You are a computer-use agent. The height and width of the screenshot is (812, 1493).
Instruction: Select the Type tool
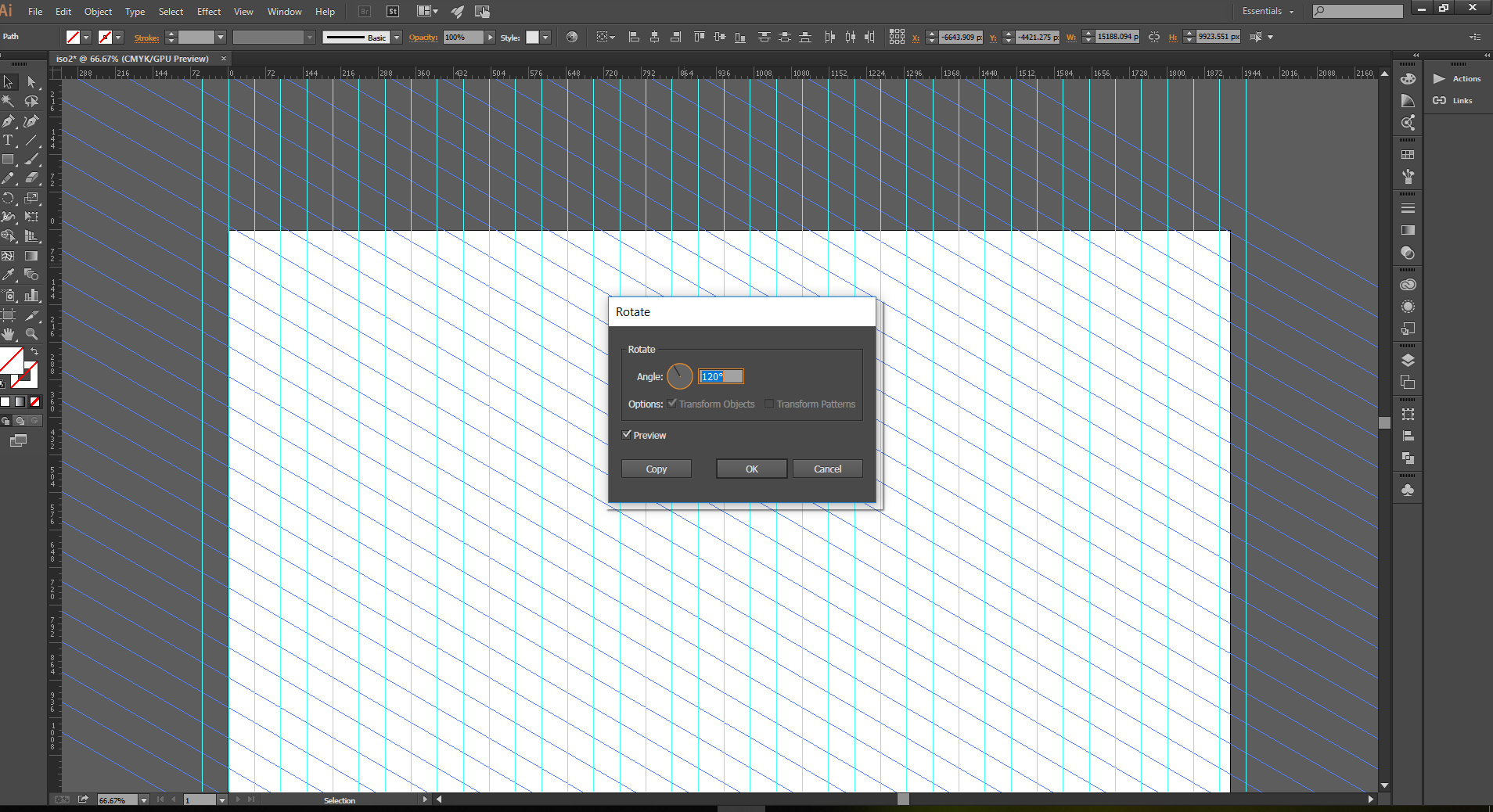[x=9, y=140]
